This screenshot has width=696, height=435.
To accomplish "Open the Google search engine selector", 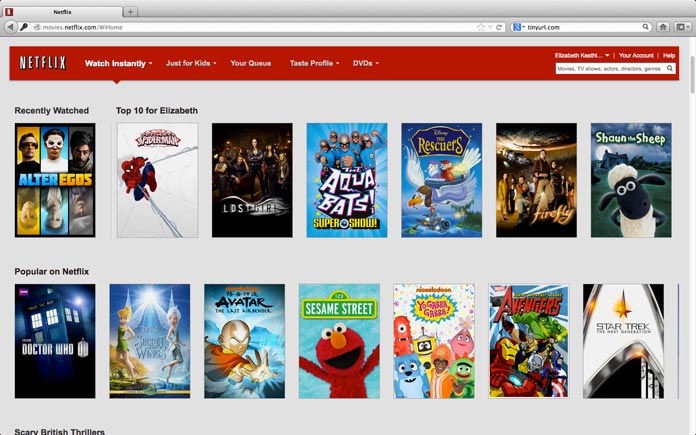I will point(518,27).
